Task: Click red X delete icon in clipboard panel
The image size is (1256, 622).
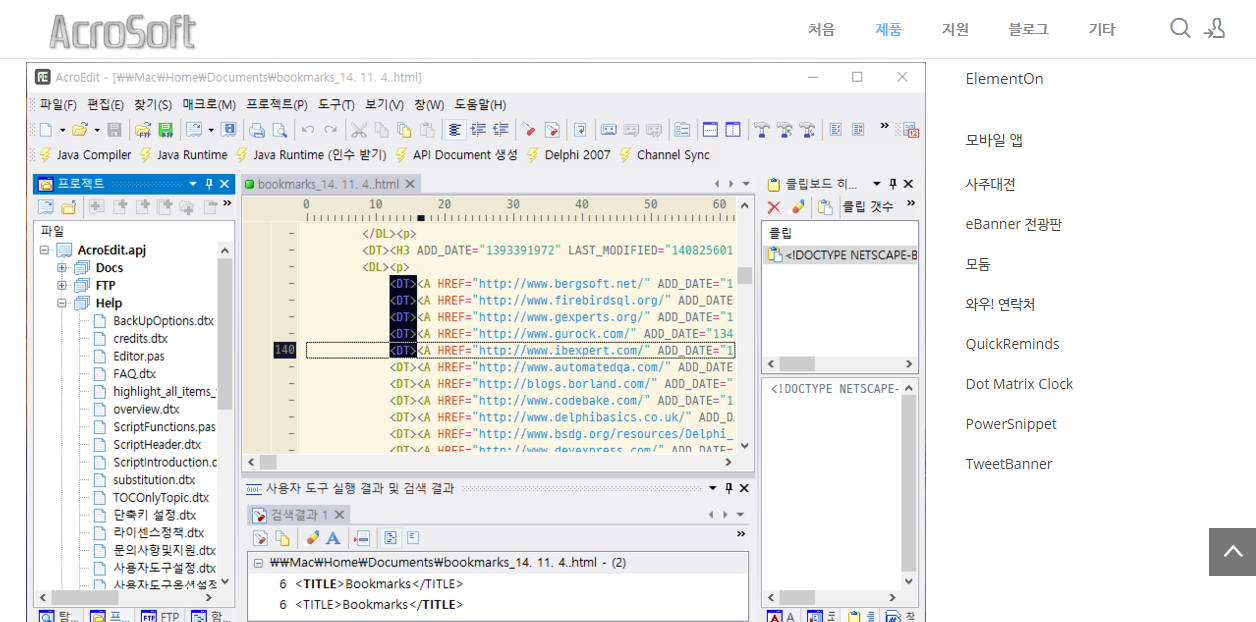Action: 774,207
